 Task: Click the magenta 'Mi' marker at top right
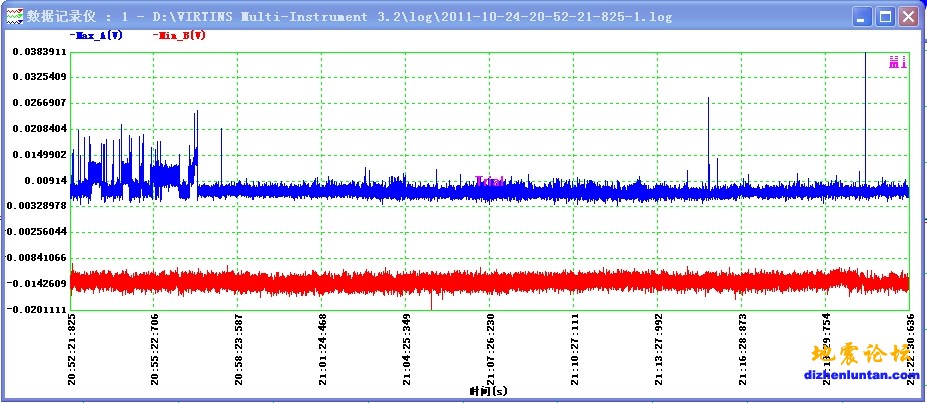click(897, 62)
